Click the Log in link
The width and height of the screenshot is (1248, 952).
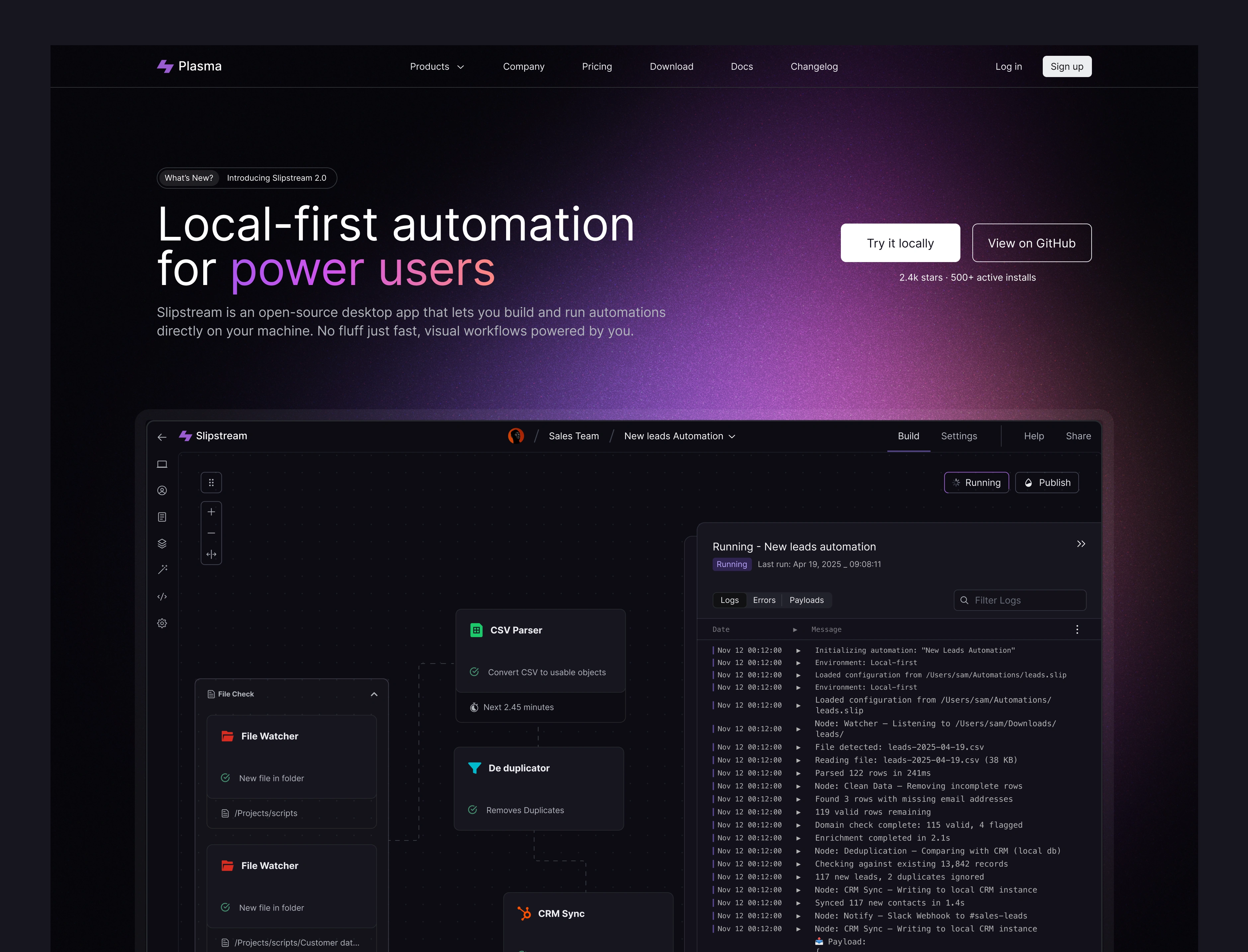pyautogui.click(x=1008, y=66)
